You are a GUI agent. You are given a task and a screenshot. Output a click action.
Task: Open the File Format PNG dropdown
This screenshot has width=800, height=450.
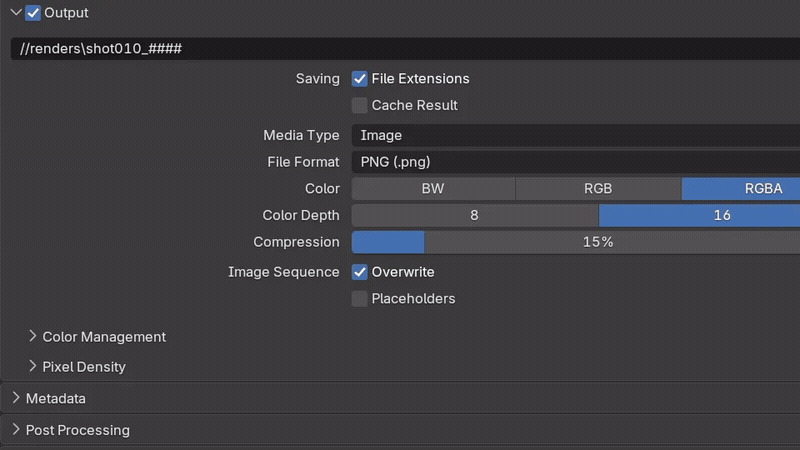(x=576, y=162)
